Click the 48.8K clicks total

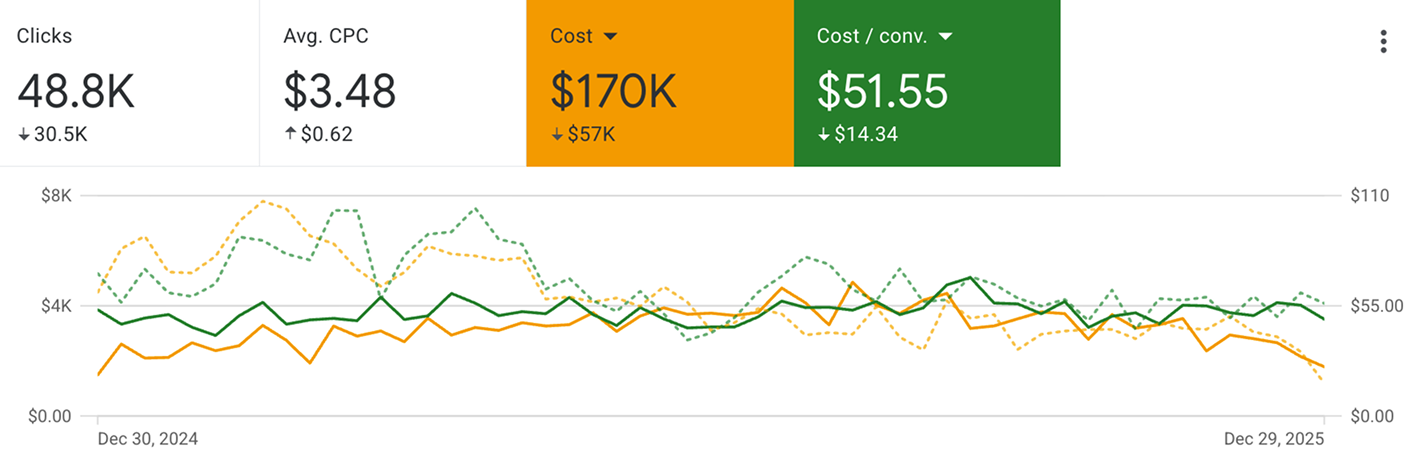(76, 91)
